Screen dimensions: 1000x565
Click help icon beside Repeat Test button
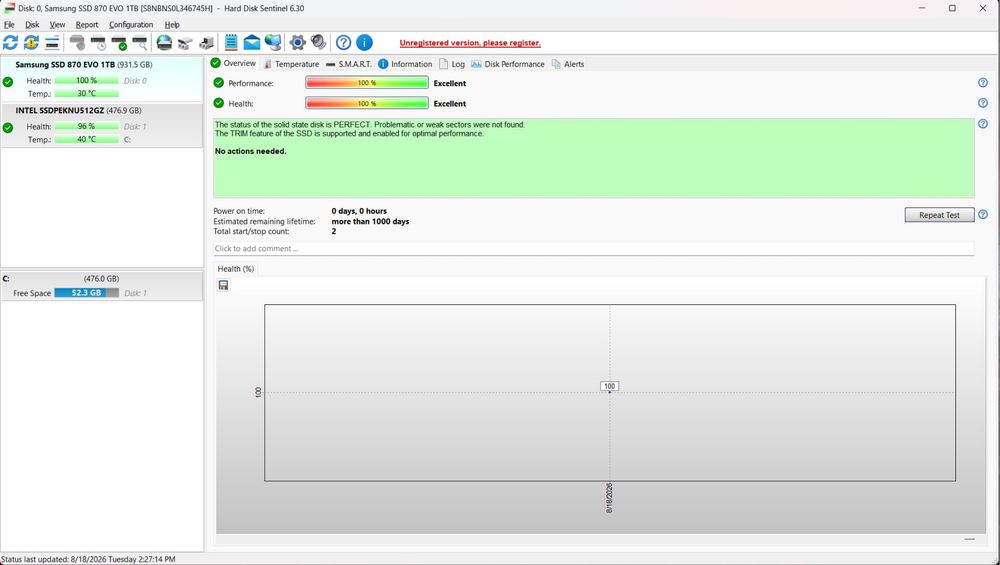(983, 215)
